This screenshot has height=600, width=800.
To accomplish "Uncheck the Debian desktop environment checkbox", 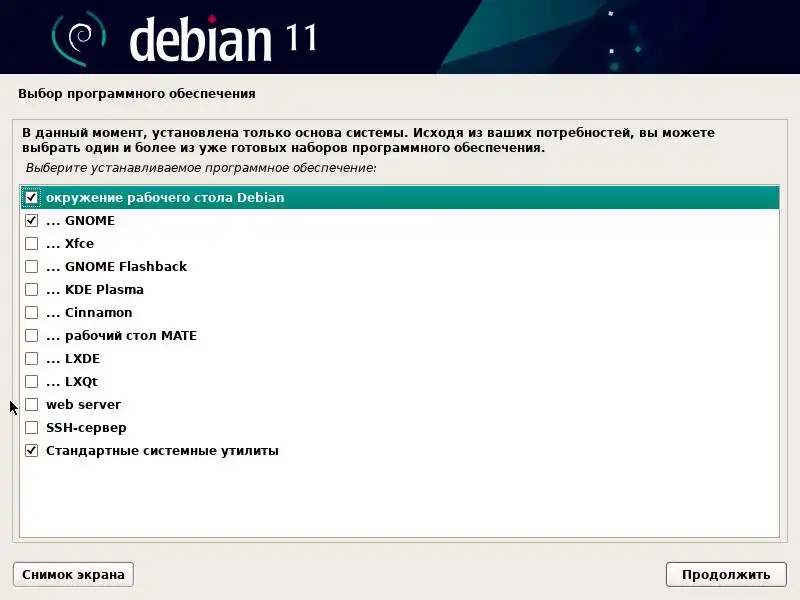I will point(32,197).
